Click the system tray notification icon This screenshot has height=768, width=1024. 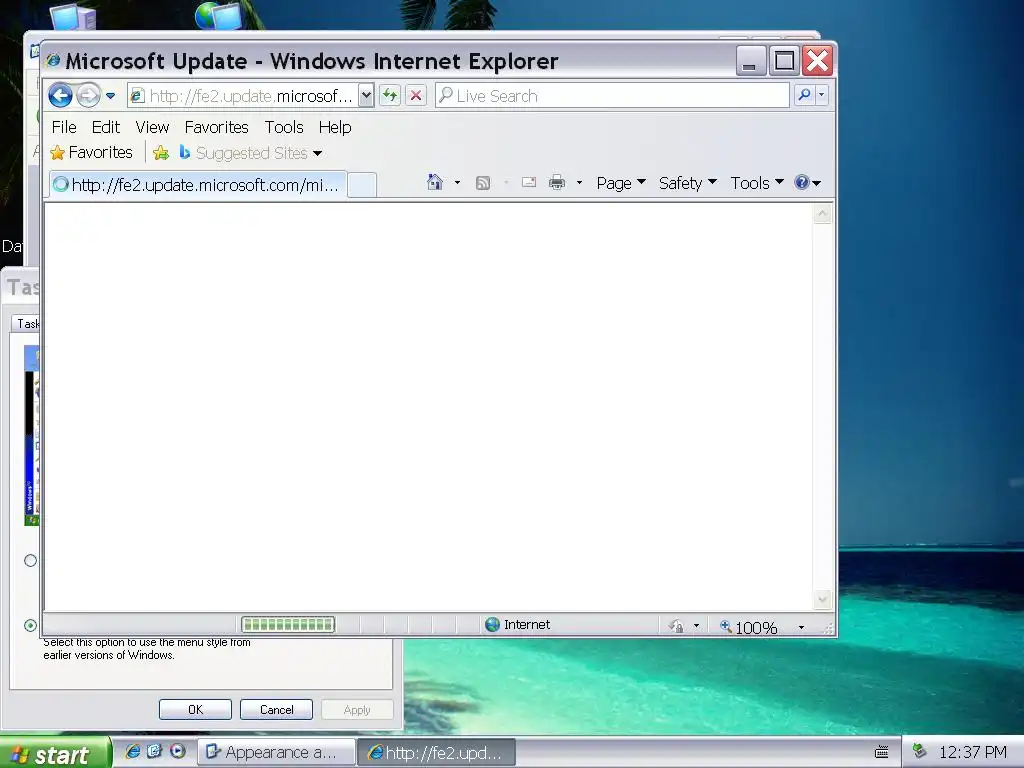point(920,751)
